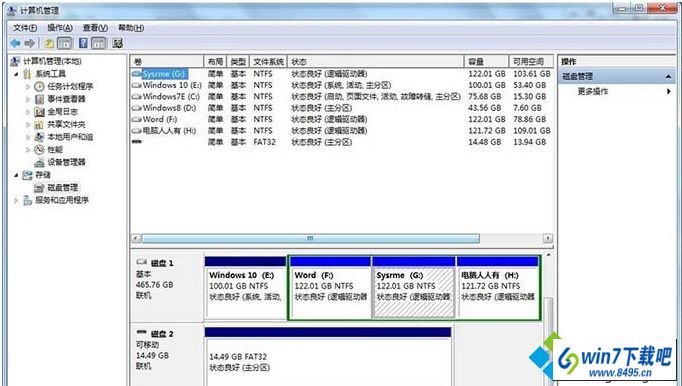The image size is (682, 386).
Task: Click the 设备管理器 icon
Action: click(40, 162)
